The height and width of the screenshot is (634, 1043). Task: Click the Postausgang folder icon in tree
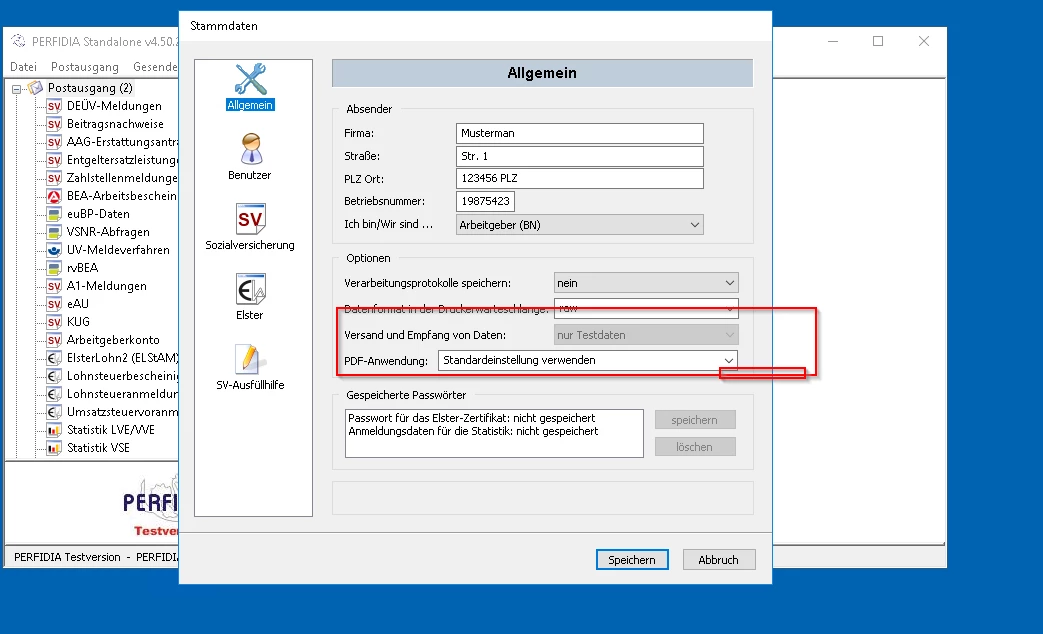(36, 88)
